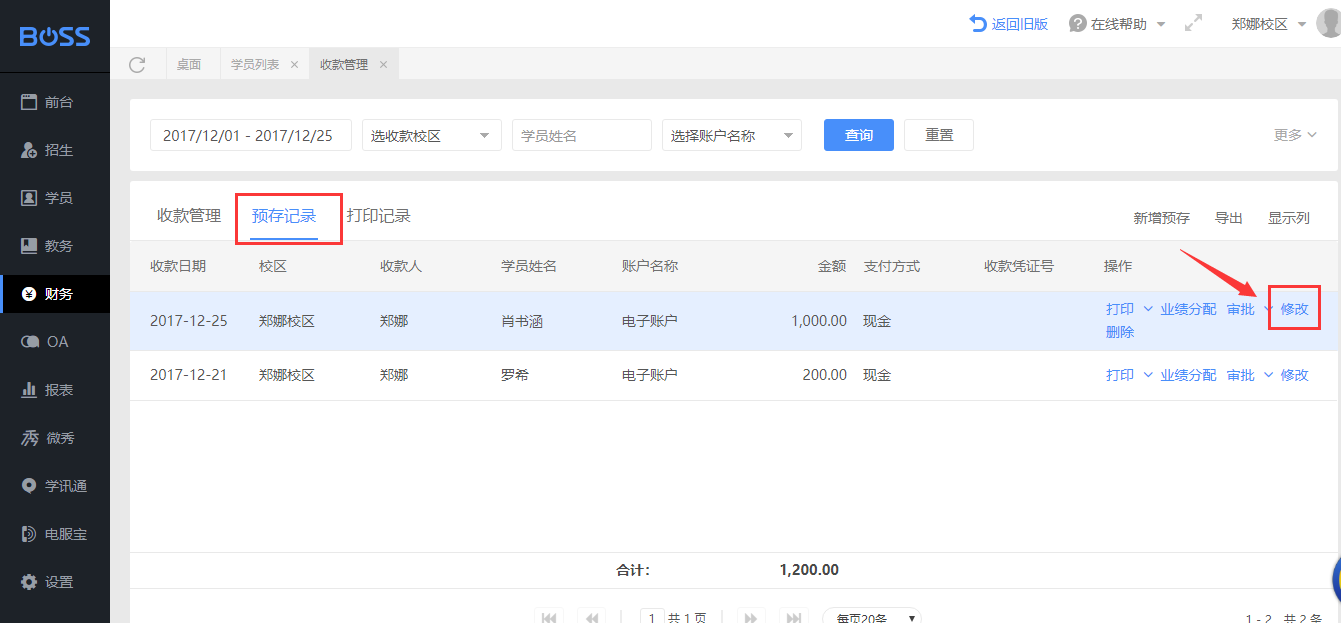1341x623 pixels.
Task: Click 审批 in 肖书涵 row
Action: pos(1241,309)
